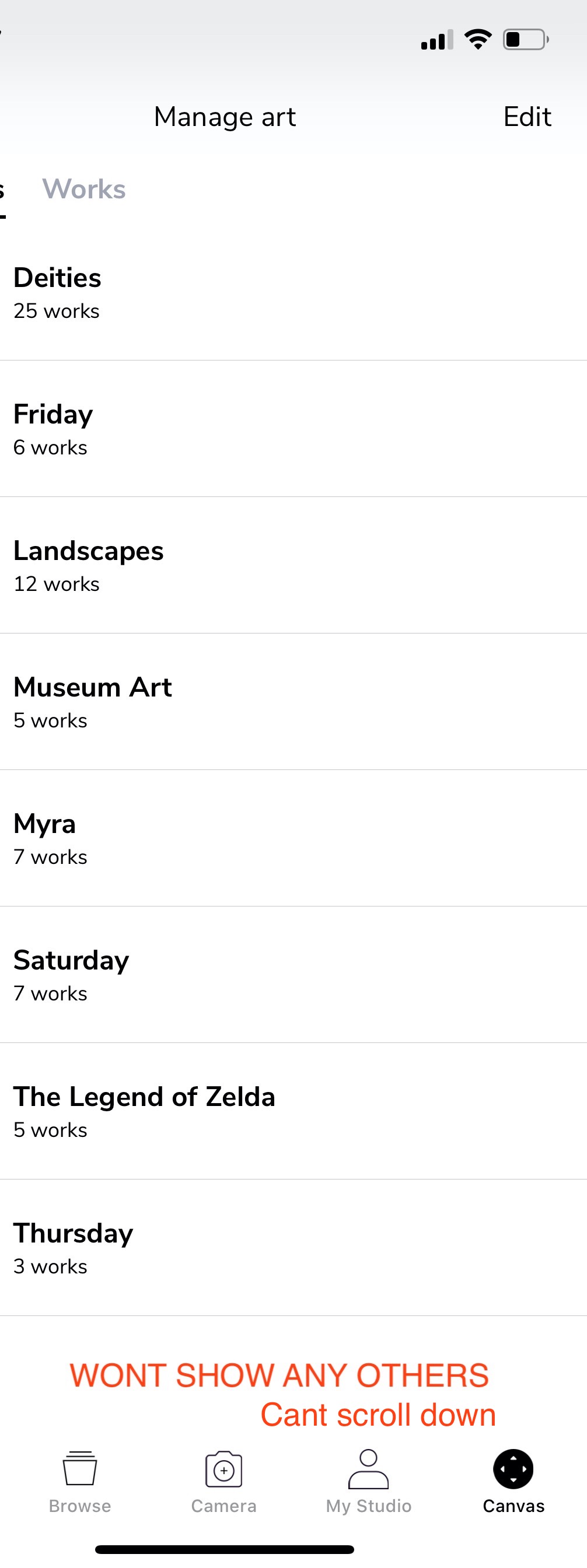Open the Thursday collection
This screenshot has width=587, height=1568.
click(x=293, y=1248)
